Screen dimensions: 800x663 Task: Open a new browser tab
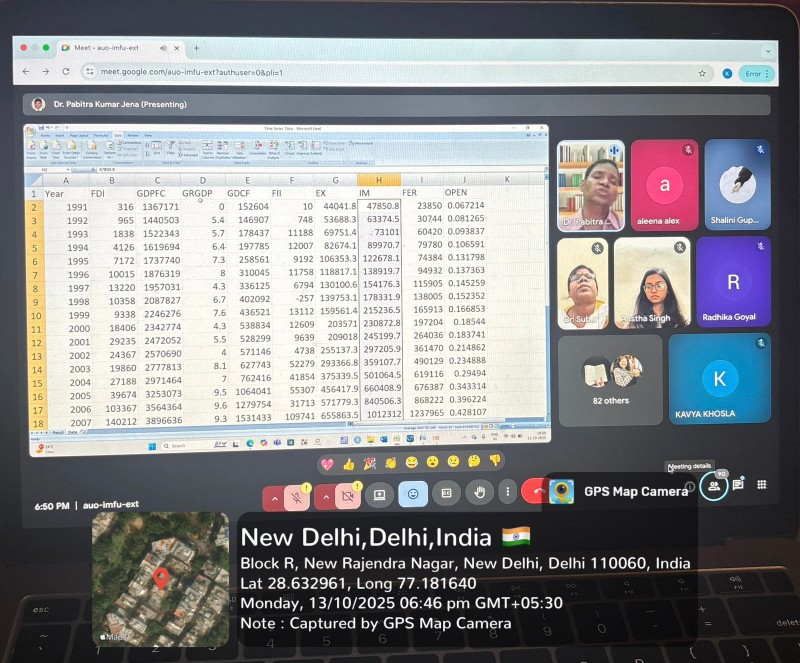[x=196, y=47]
